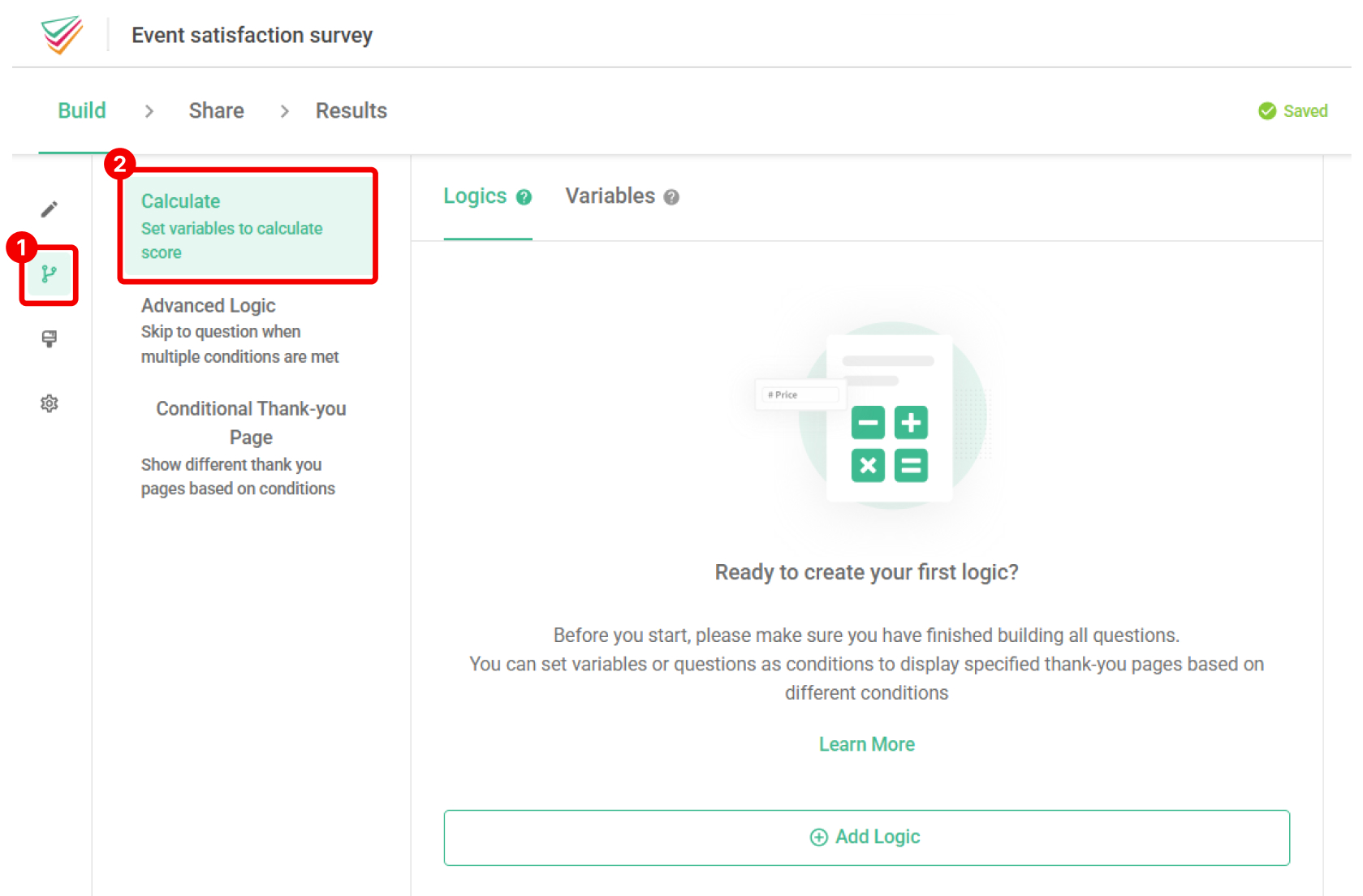
Task: Open the settings gear icon in sidebar
Action: (50, 403)
